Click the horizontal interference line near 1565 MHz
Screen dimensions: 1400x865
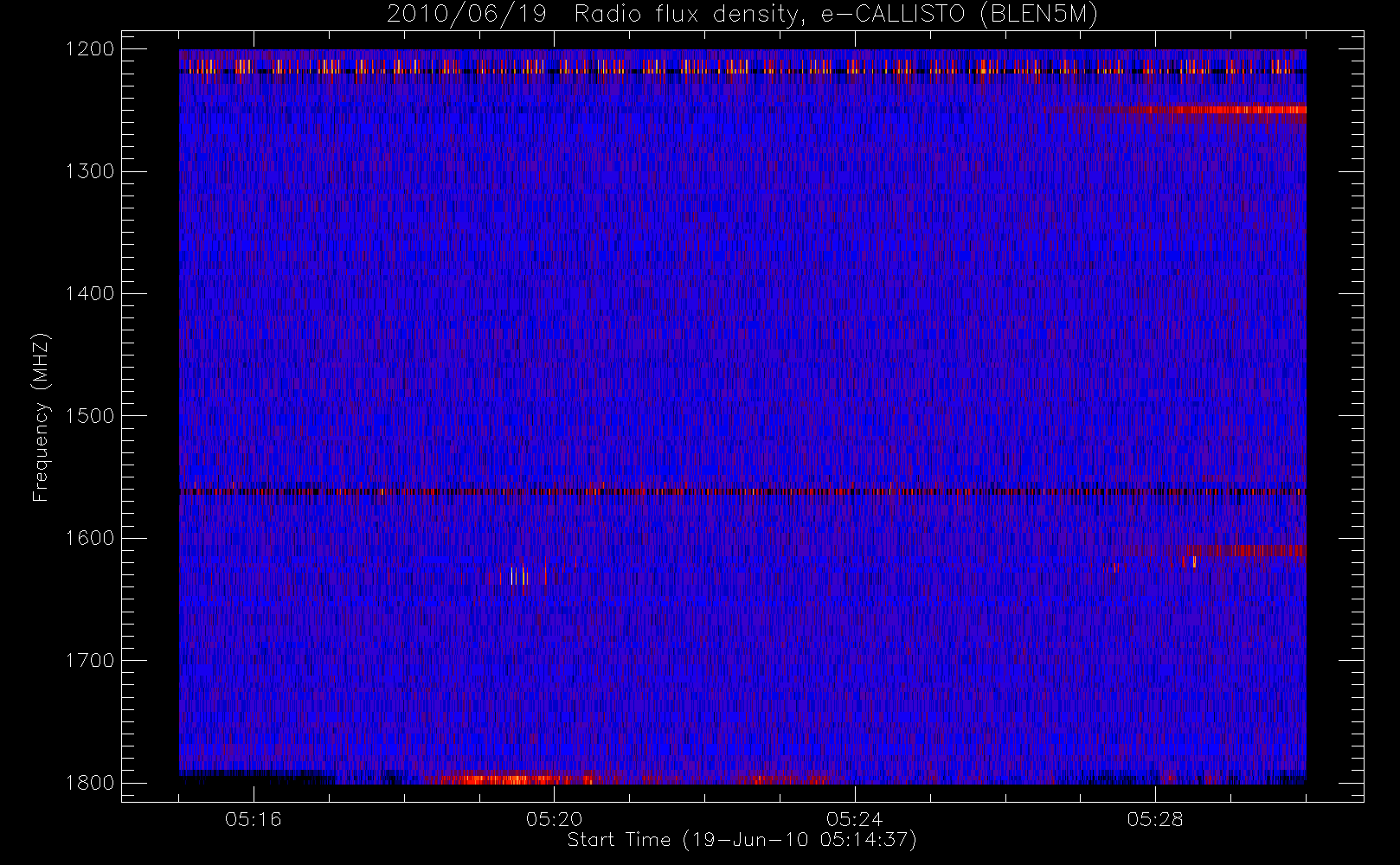[x=742, y=491]
